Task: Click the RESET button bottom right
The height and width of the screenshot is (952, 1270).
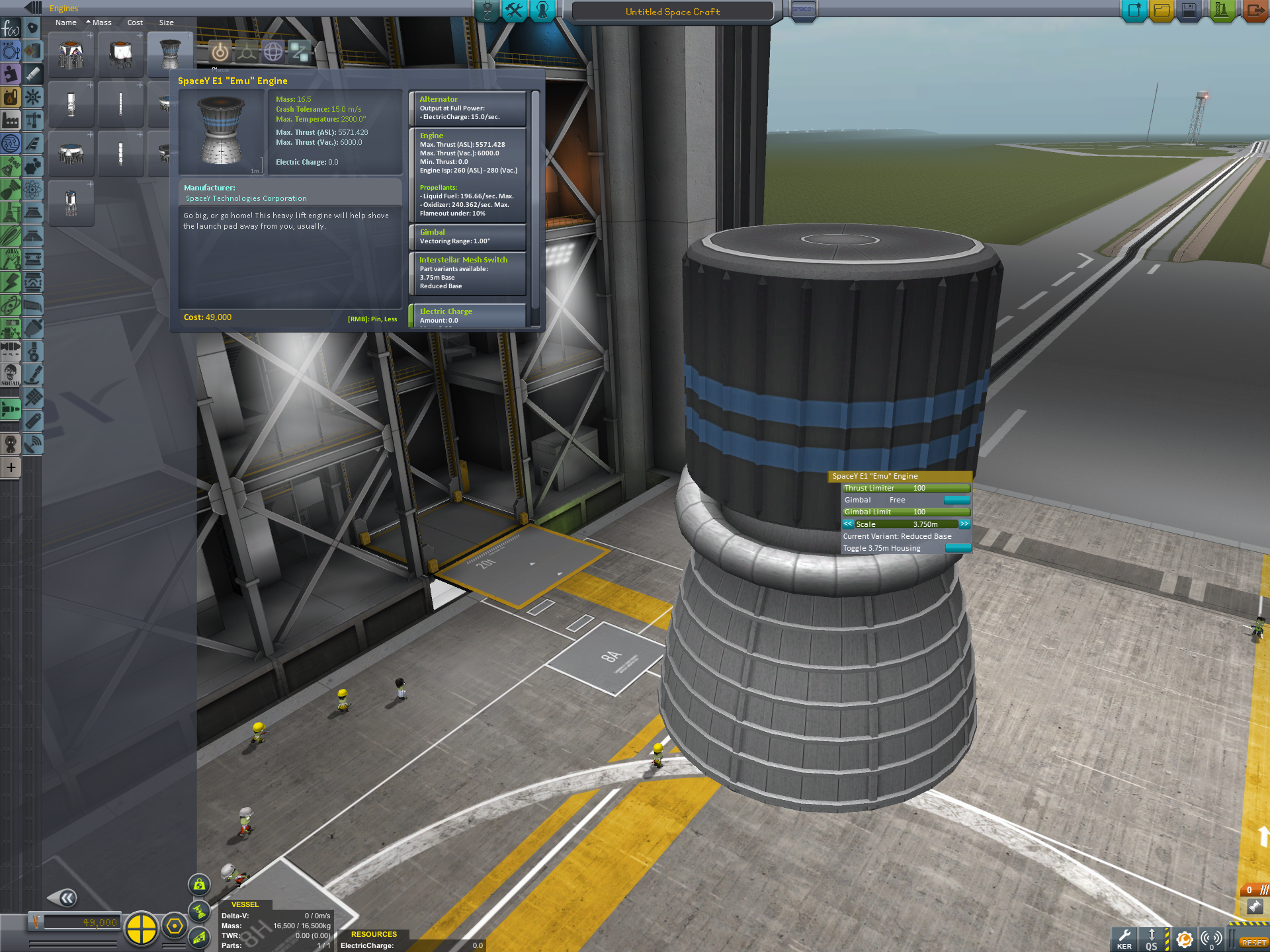Action: coord(1253,943)
